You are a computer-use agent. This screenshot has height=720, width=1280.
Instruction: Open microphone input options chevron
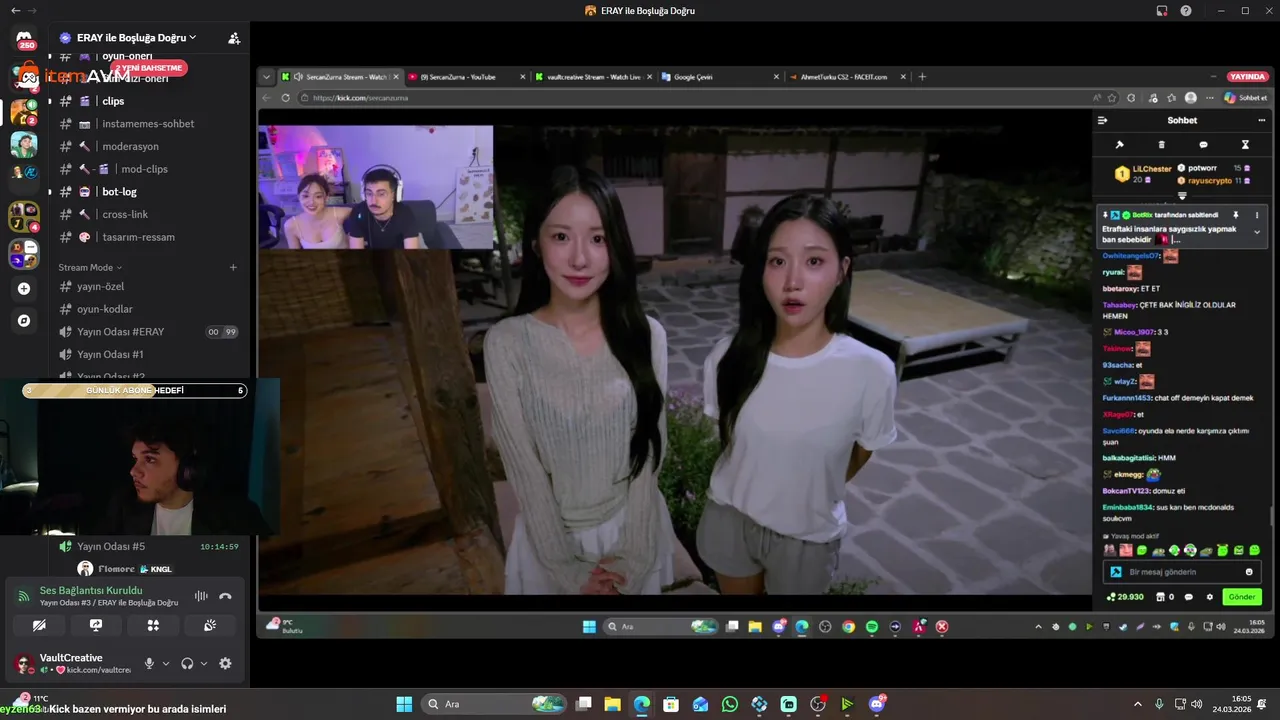(x=165, y=664)
